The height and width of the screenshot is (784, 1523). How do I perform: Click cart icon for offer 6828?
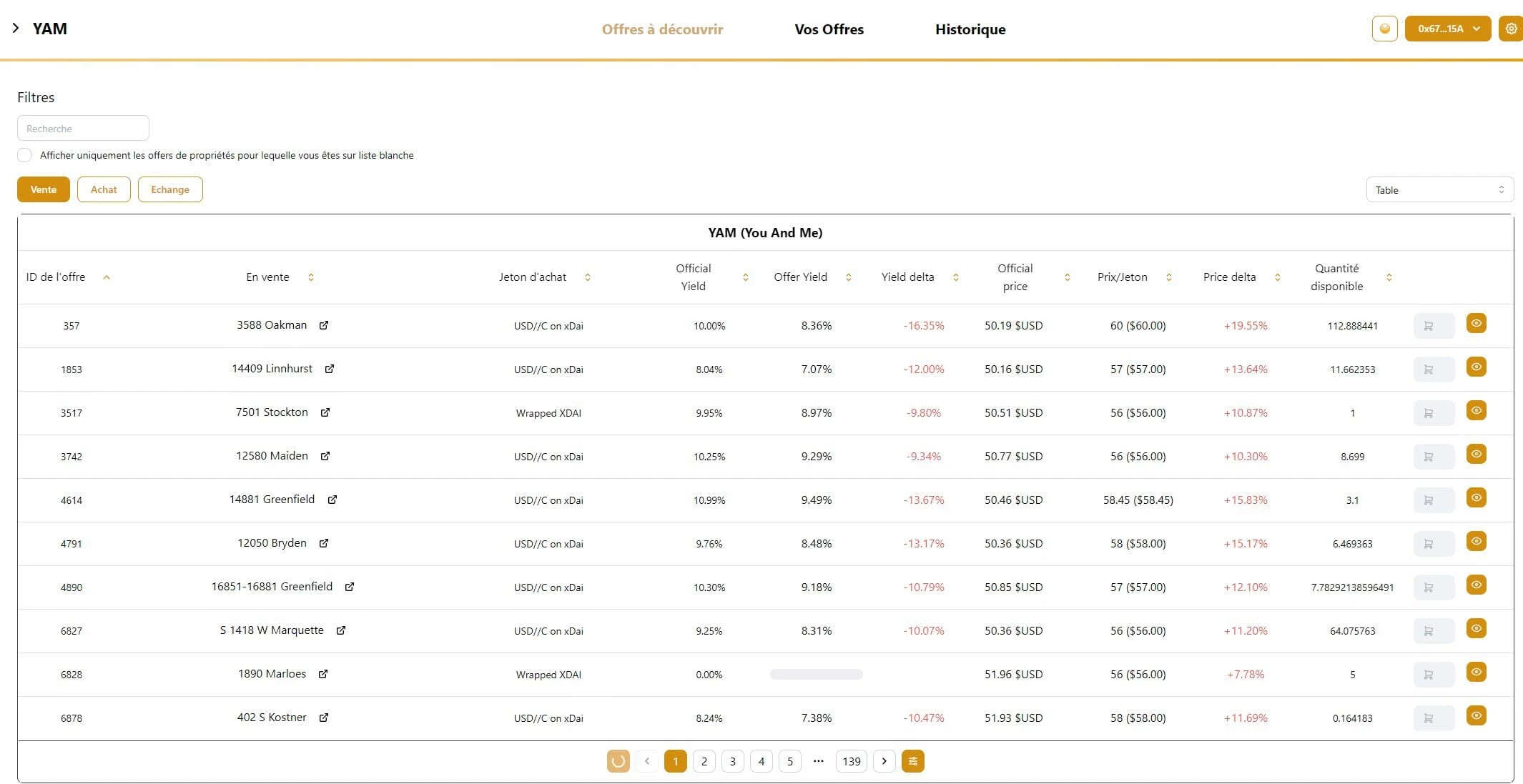point(1434,675)
